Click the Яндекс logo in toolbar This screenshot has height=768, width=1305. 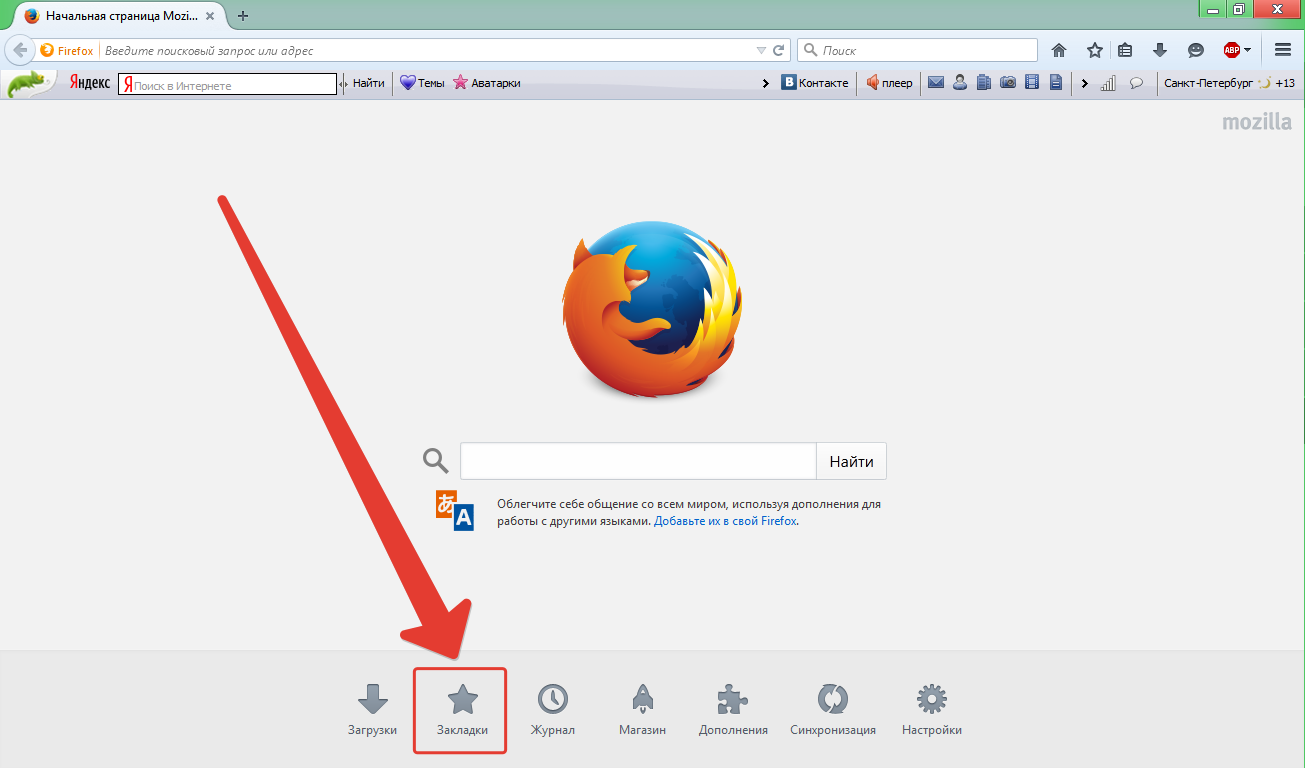[90, 84]
